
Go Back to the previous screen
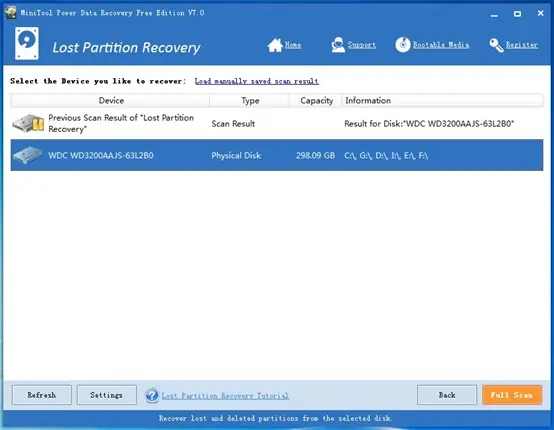pos(447,395)
